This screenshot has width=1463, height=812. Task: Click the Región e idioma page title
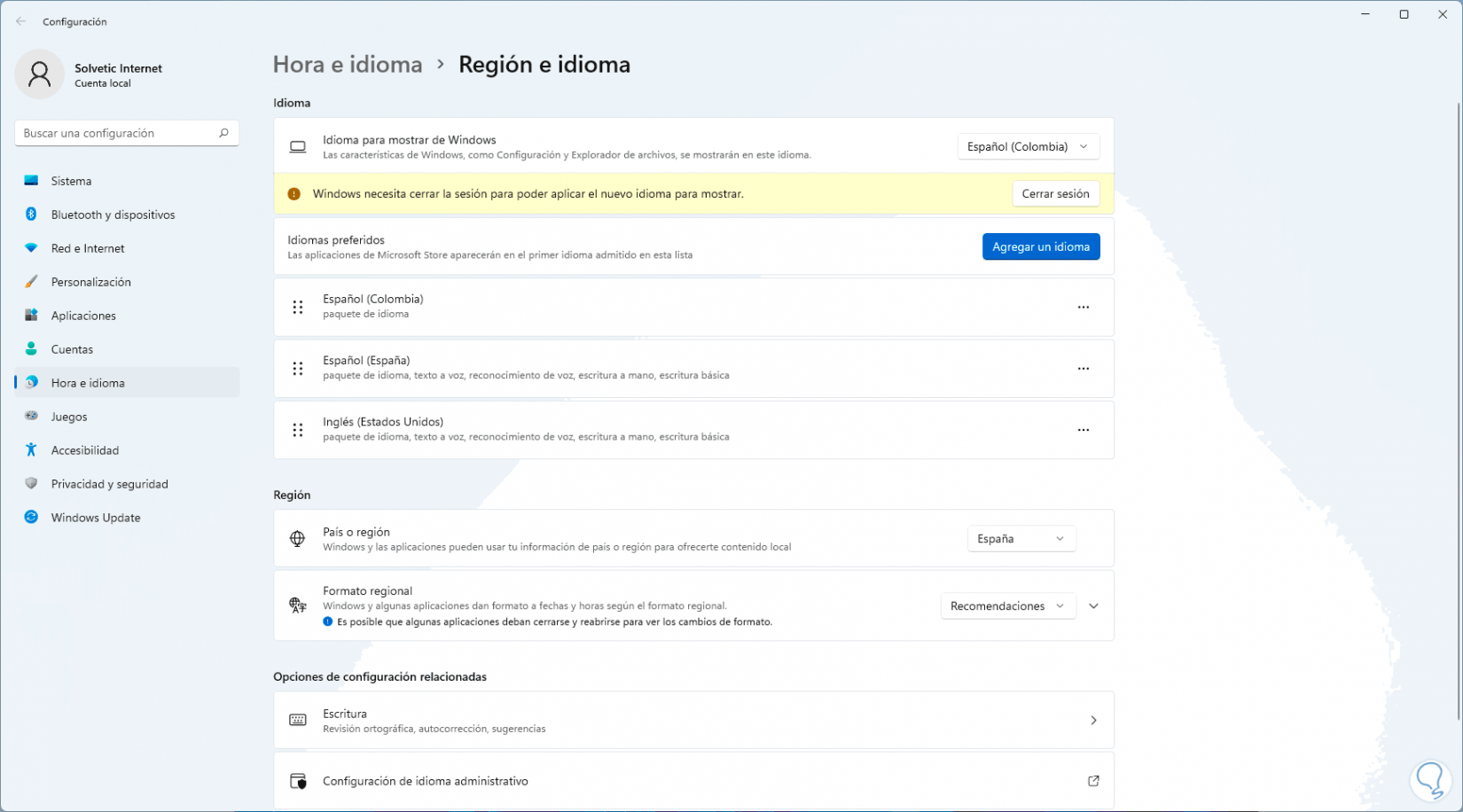coord(544,65)
